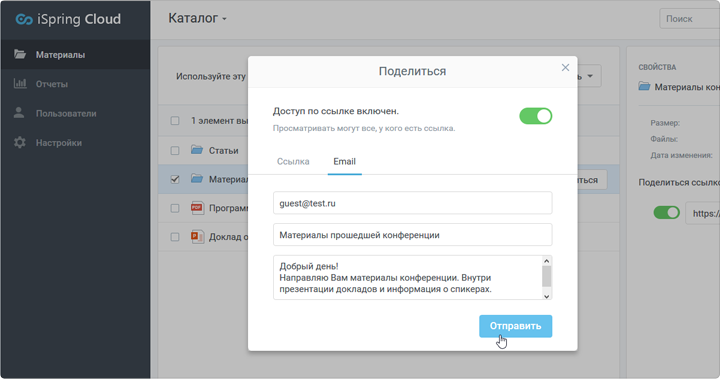Image resolution: width=720 pixels, height=379 pixels.
Task: Click the PowerPoint Доклад file icon
Action: point(197,237)
